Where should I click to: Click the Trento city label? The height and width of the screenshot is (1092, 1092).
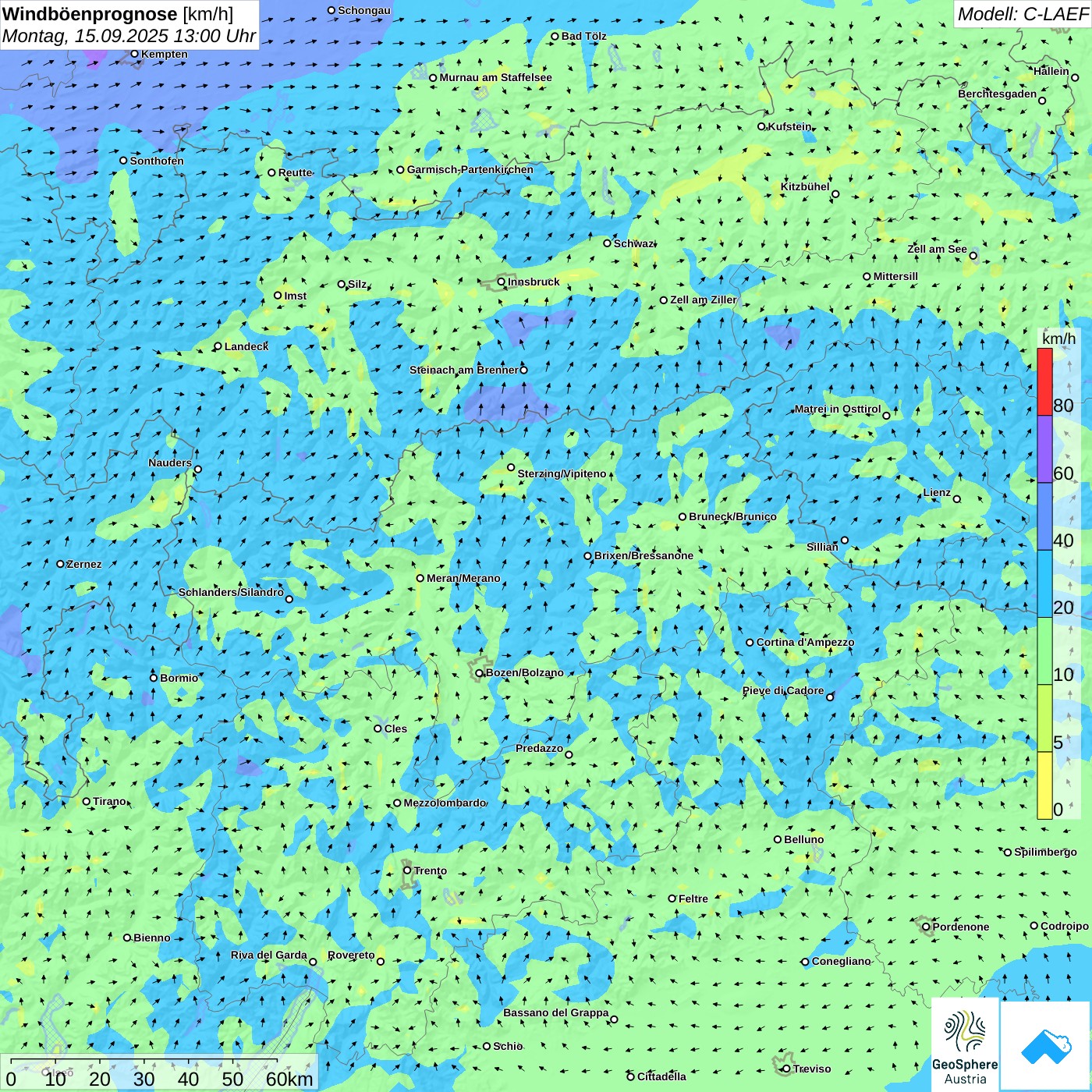click(x=431, y=870)
